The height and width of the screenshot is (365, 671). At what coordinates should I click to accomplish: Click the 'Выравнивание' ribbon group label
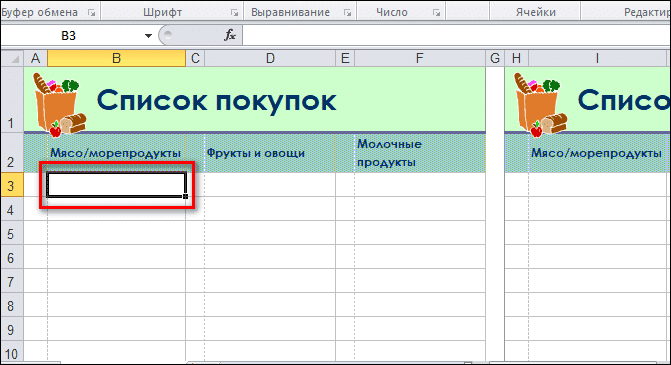point(291,12)
